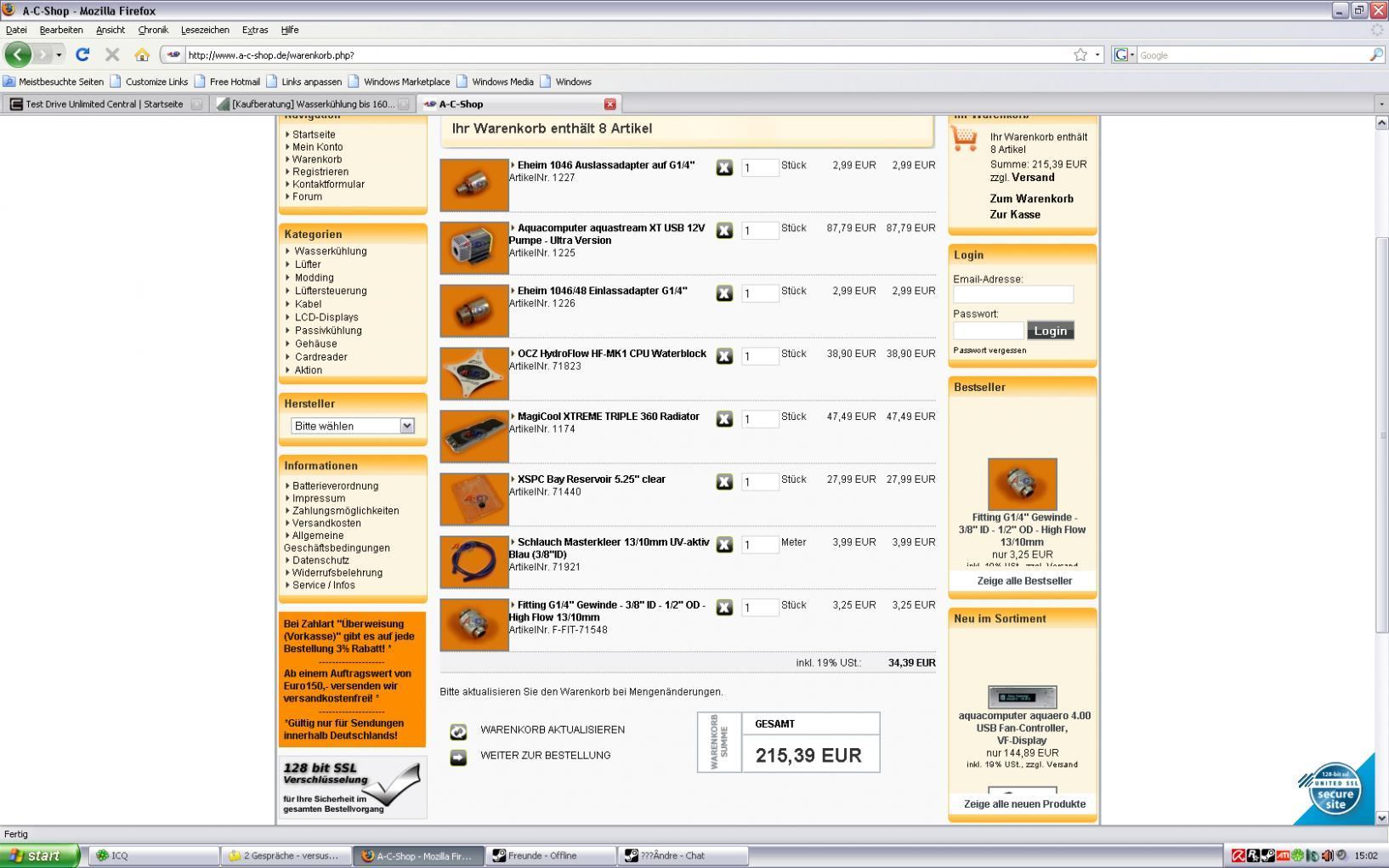Open the Freunde - Offline taskbar window
The height and width of the screenshot is (868, 1389).
[x=551, y=856]
